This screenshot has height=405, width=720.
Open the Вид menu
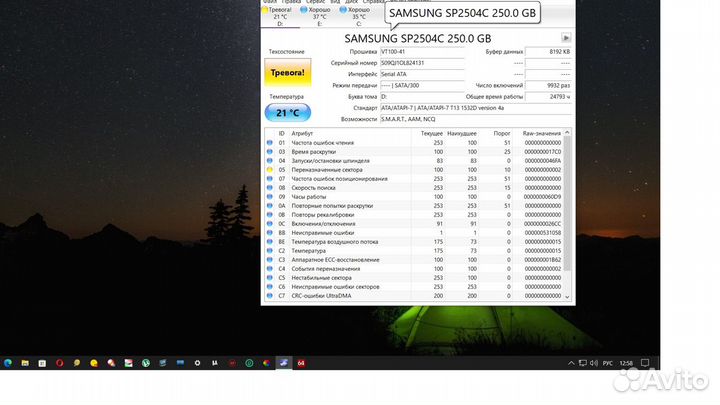[x=335, y=2]
